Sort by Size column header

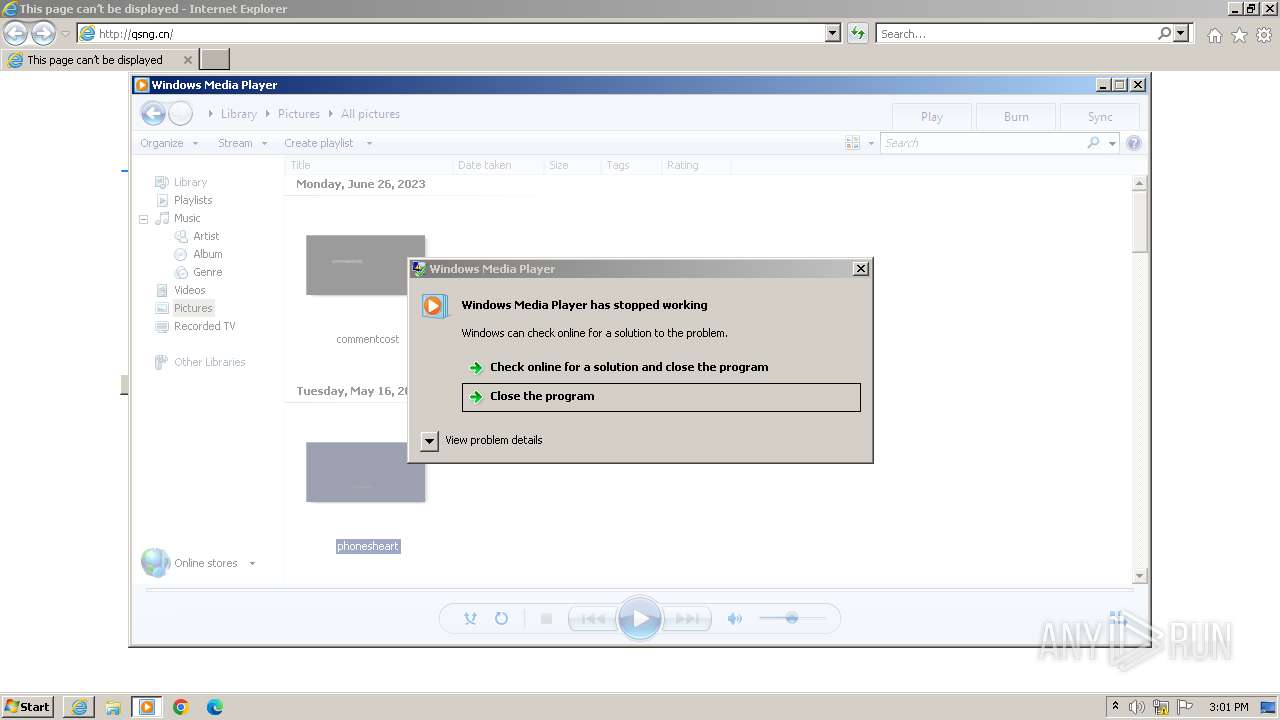point(573,165)
